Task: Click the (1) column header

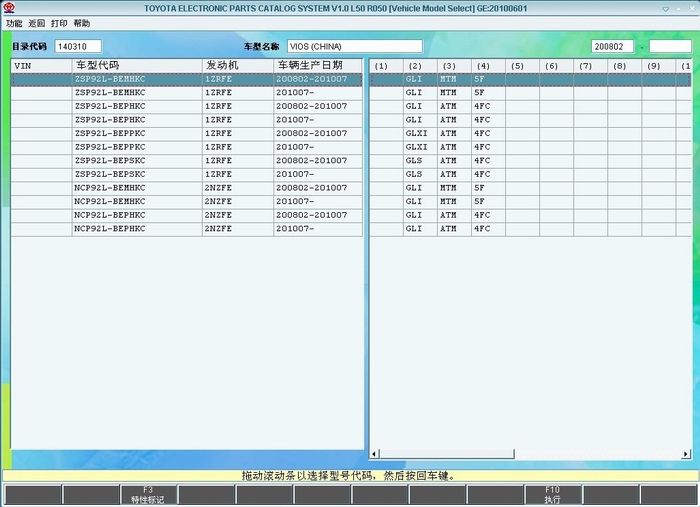Action: (x=386, y=66)
